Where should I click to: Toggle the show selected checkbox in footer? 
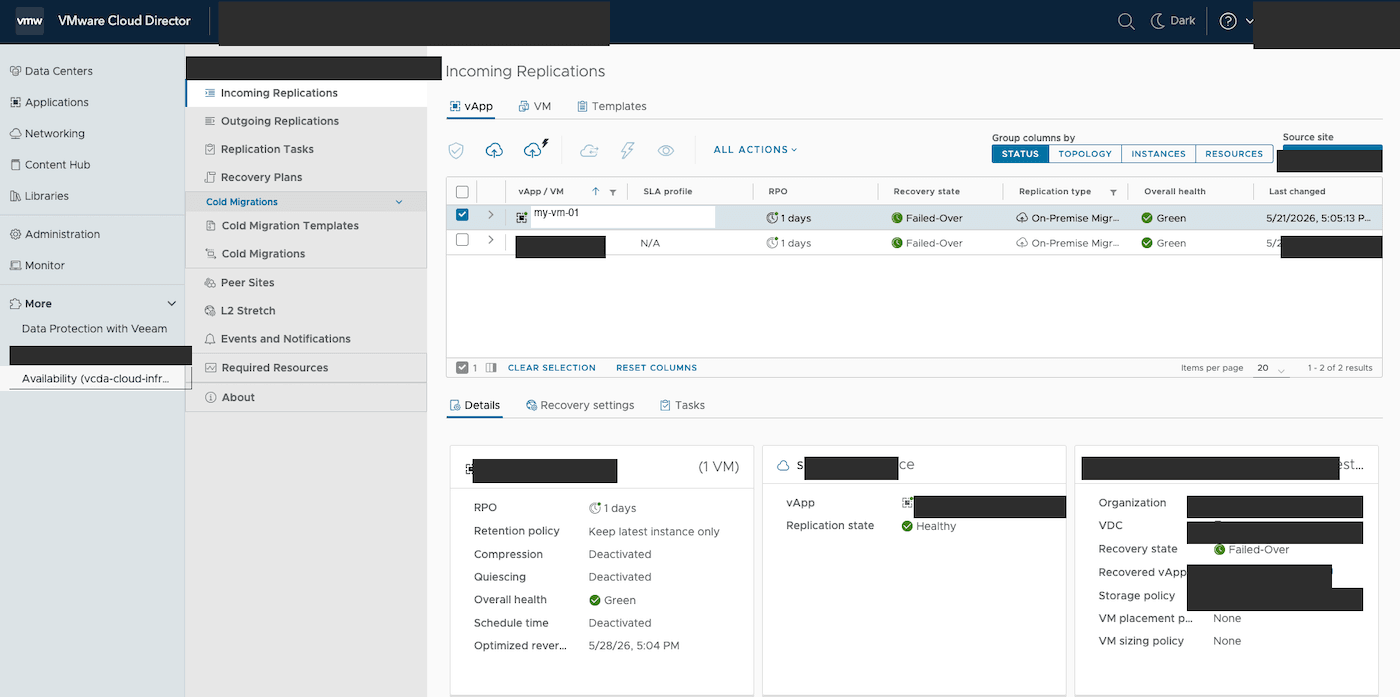(x=462, y=368)
